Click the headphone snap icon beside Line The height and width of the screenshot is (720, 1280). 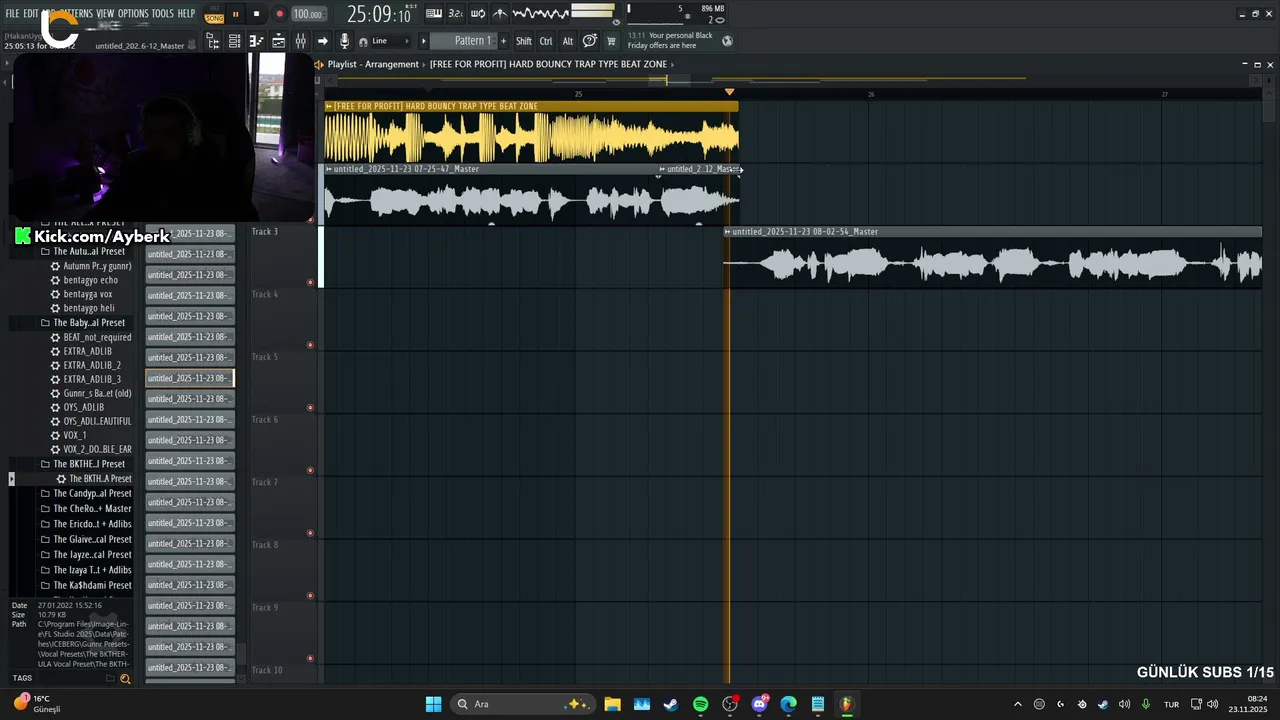pyautogui.click(x=363, y=41)
